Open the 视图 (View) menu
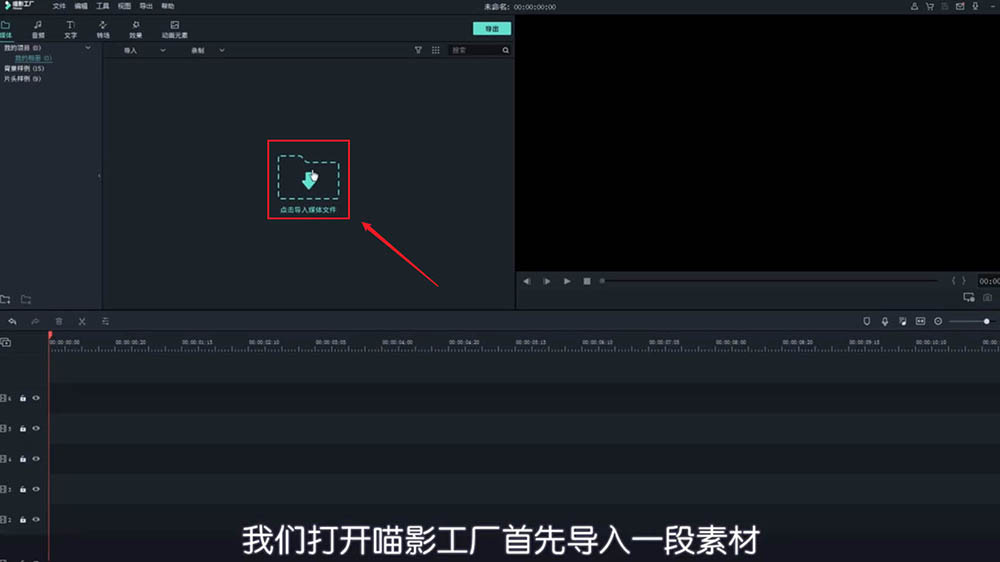The width and height of the screenshot is (1000, 562). pos(124,6)
